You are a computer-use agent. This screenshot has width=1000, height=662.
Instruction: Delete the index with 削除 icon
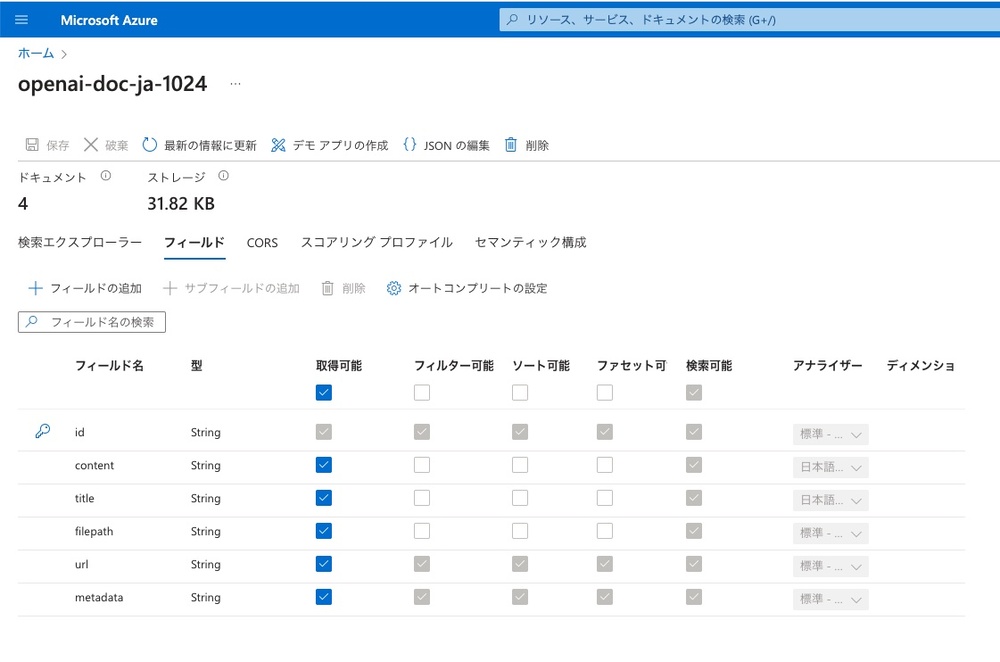click(511, 144)
